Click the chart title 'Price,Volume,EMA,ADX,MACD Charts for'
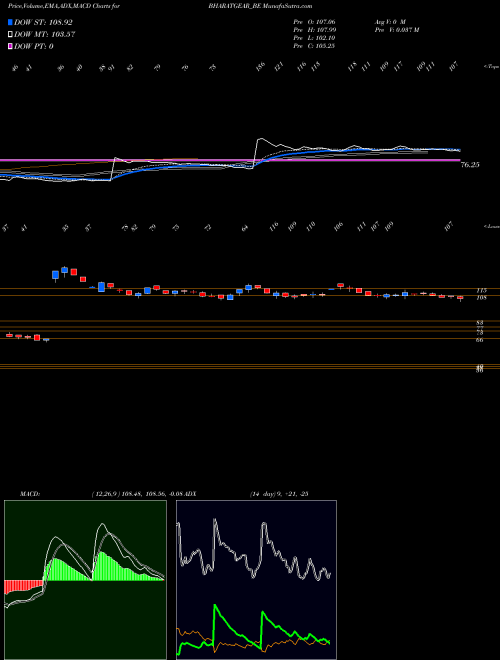Screen dimensions: 500x660 [63, 6]
